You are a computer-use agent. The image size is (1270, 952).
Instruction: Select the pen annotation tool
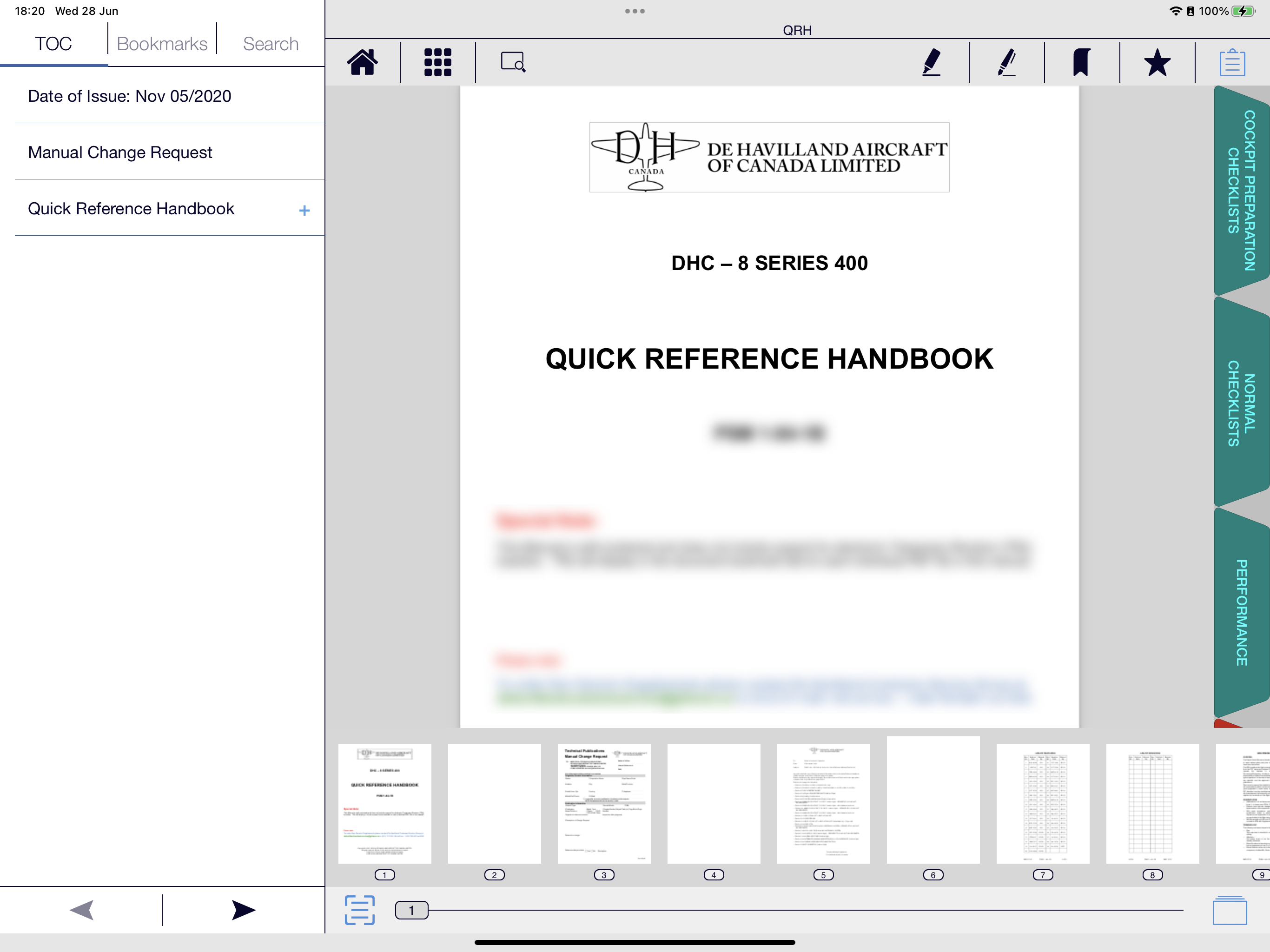[1007, 62]
